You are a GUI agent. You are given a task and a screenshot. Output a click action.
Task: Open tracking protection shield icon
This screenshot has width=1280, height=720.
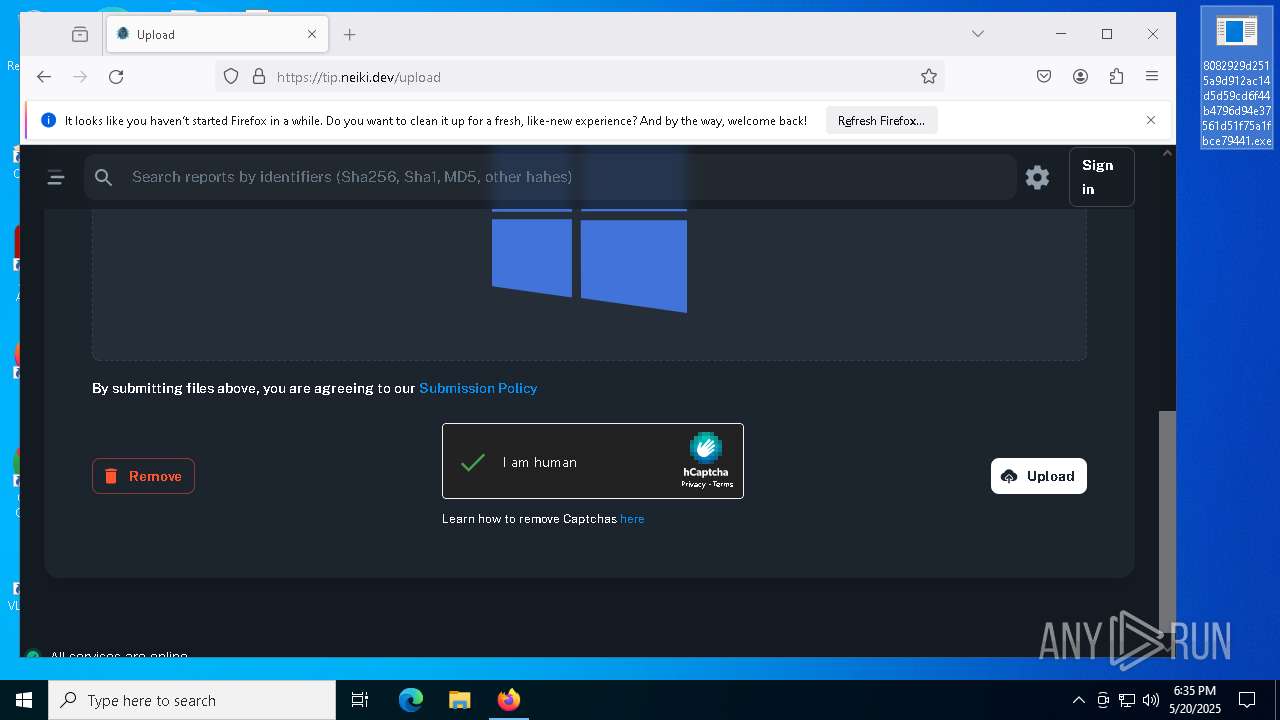[x=231, y=77]
